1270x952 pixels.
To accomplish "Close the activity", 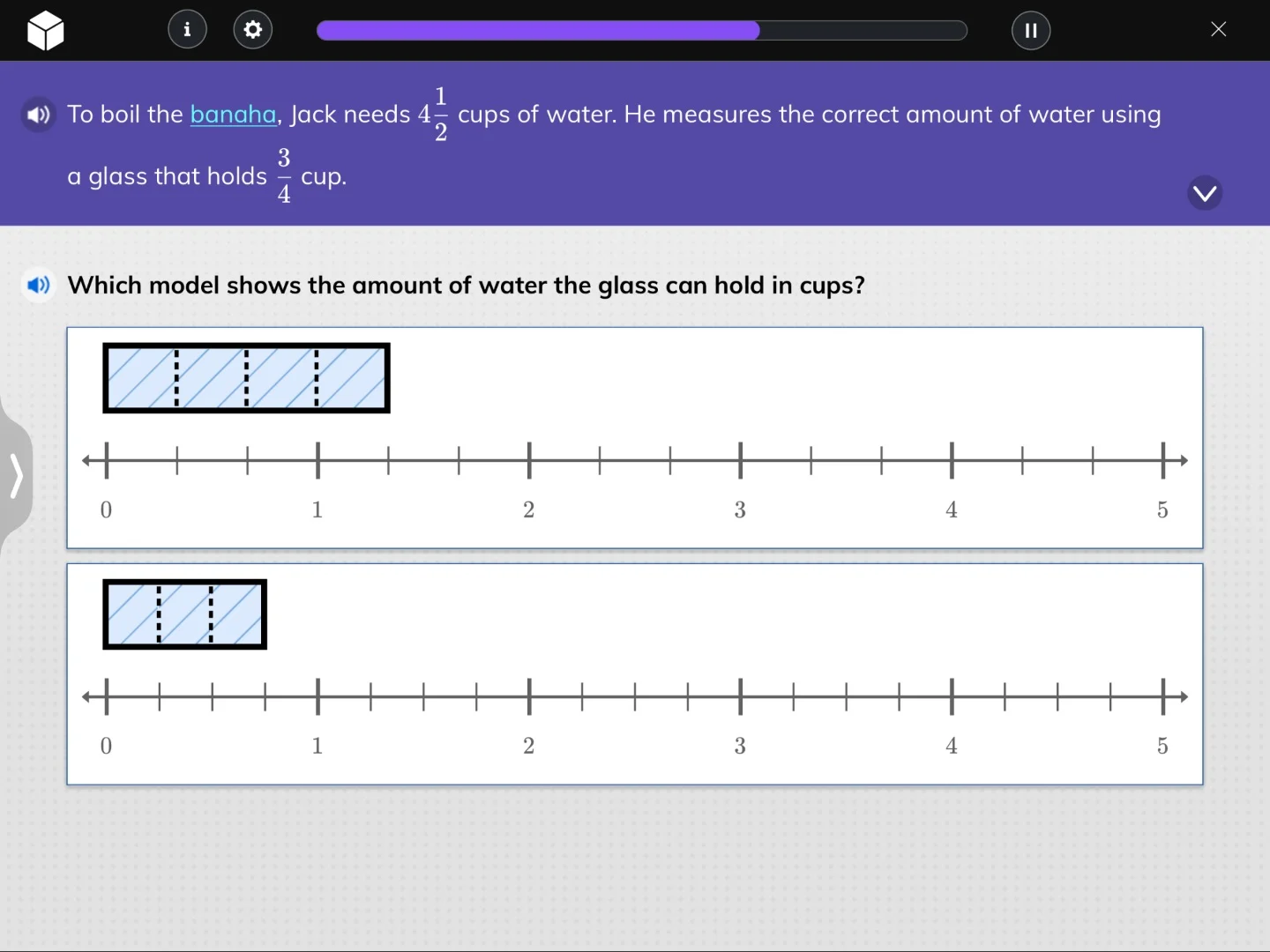I will pos(1219,29).
